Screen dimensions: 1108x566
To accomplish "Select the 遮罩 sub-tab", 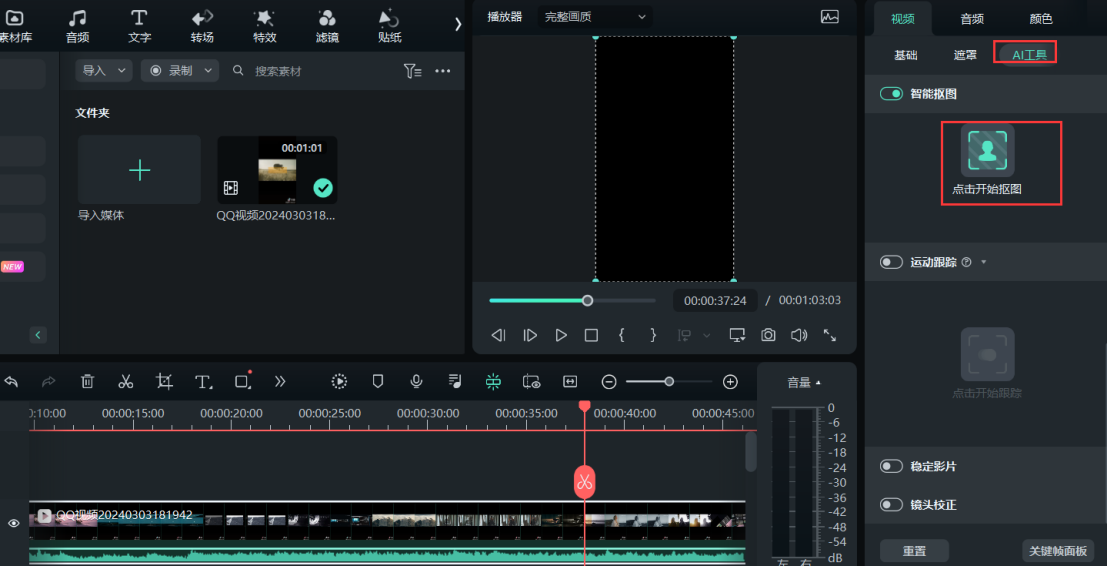I will [965, 55].
